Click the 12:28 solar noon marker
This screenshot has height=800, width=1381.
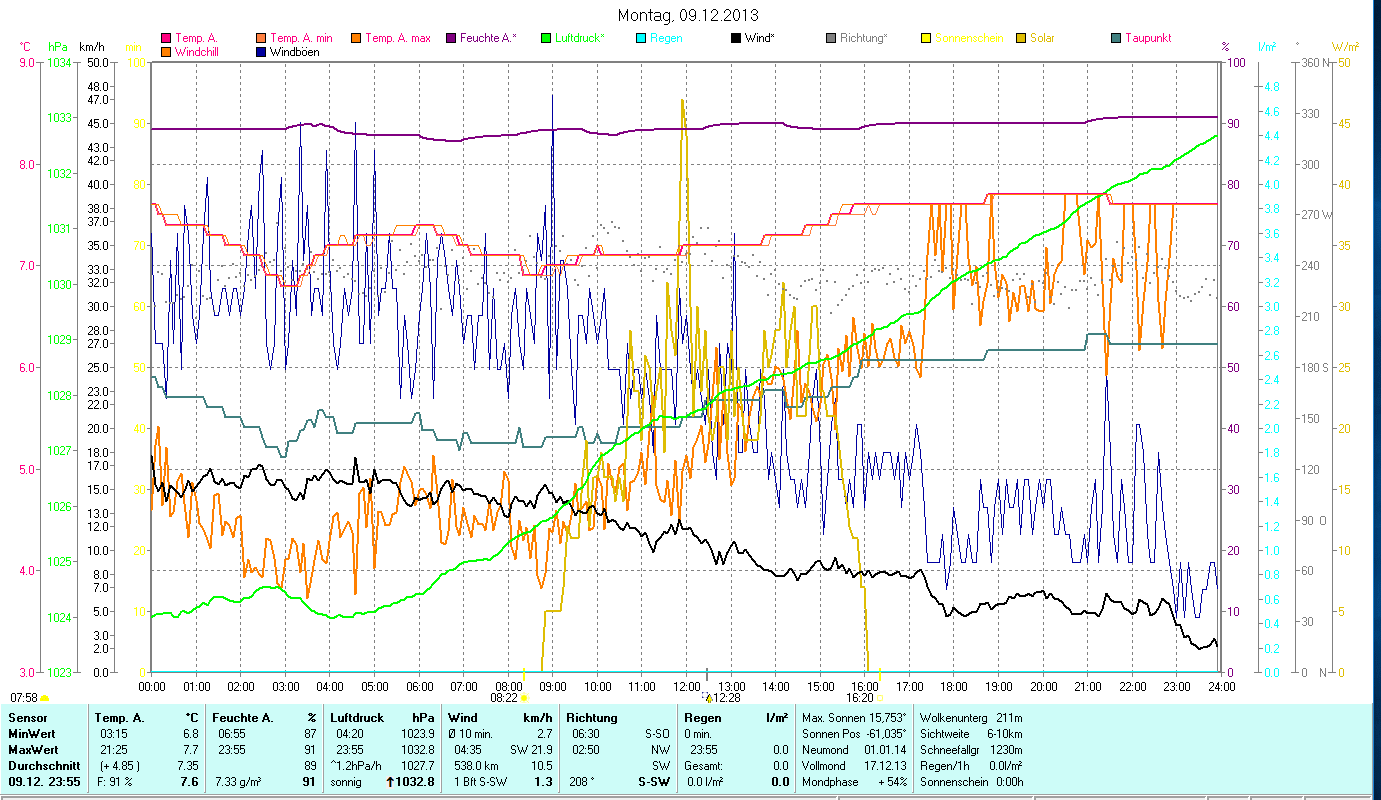(725, 698)
